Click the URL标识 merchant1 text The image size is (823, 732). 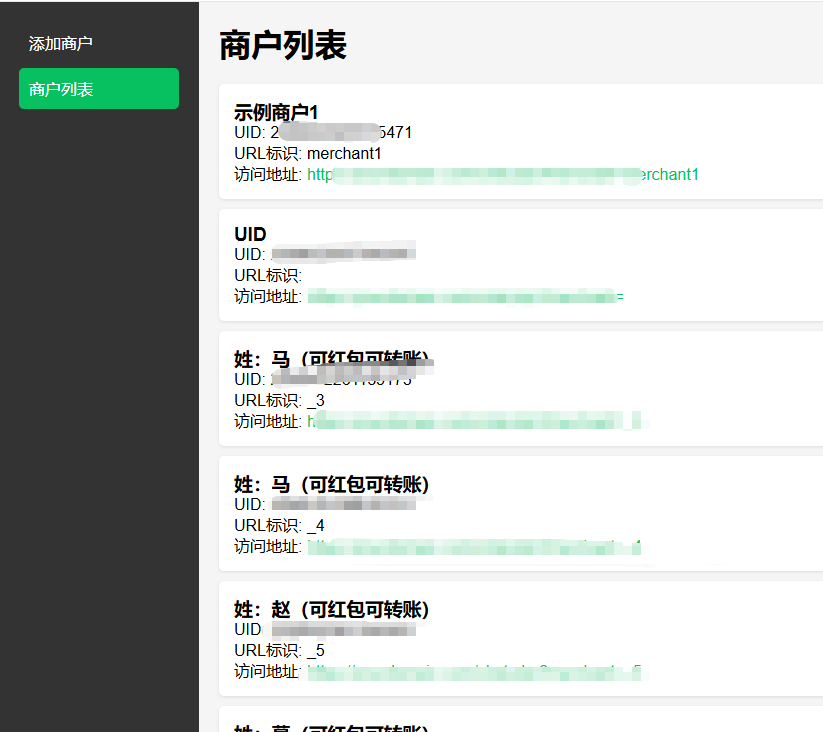[x=308, y=153]
